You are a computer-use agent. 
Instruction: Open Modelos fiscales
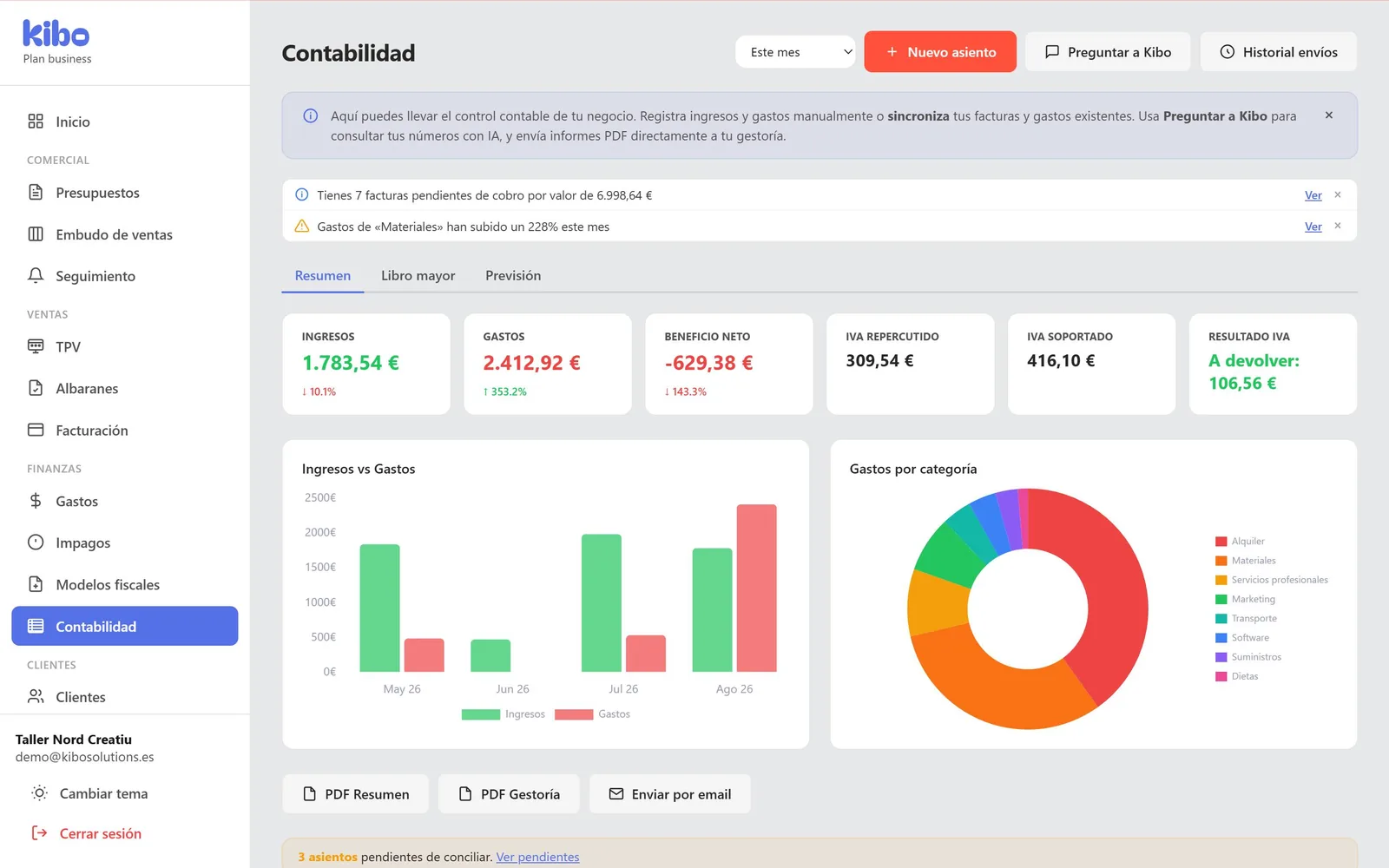tap(124, 585)
